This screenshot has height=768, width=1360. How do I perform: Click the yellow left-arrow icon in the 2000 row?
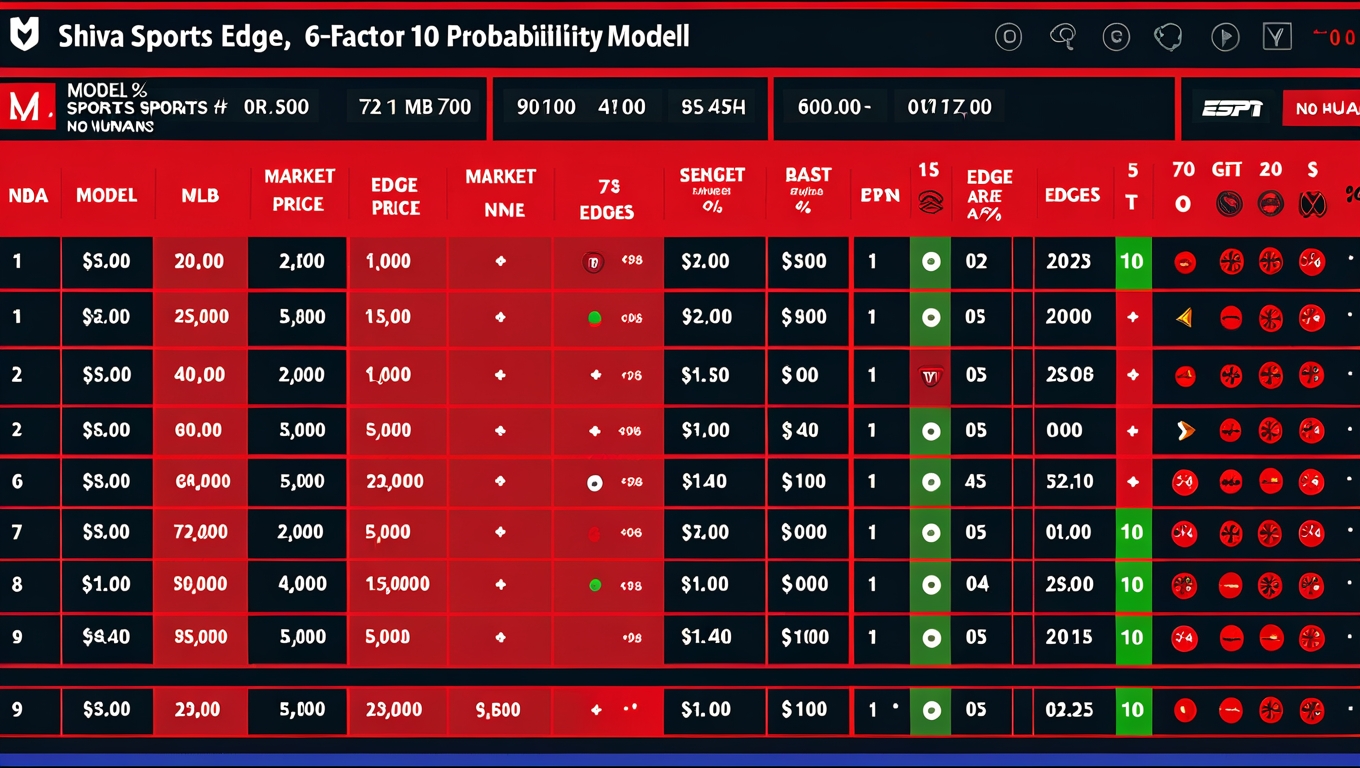(1184, 318)
